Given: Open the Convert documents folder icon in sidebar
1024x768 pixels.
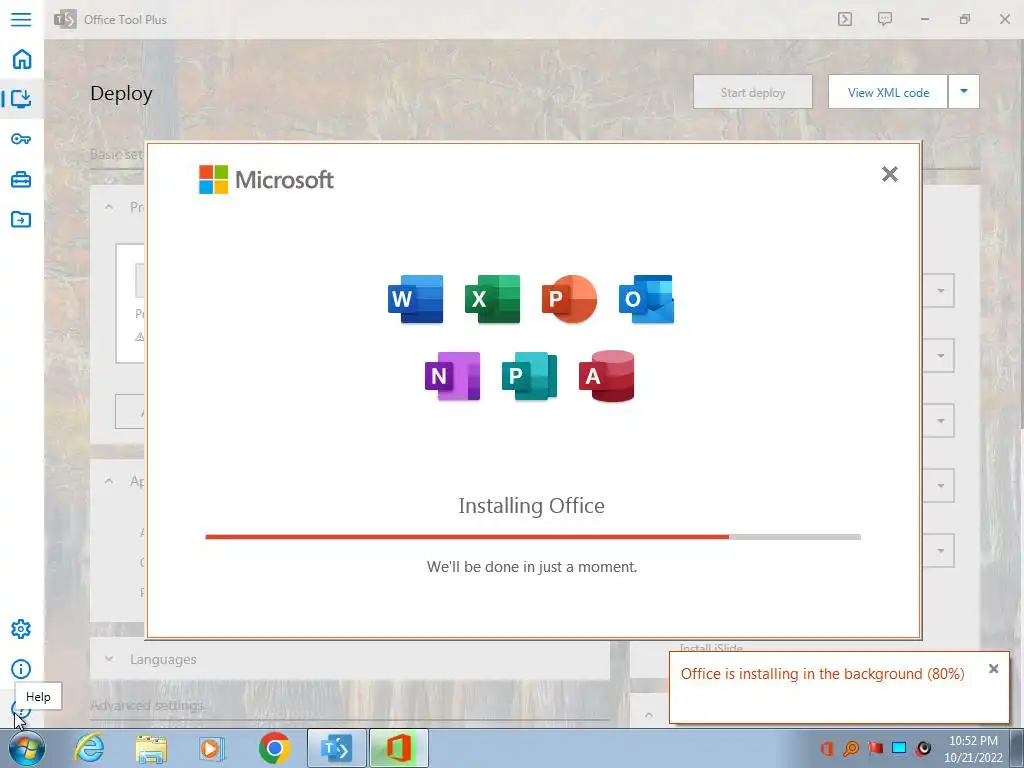Looking at the screenshot, I should tap(21, 219).
